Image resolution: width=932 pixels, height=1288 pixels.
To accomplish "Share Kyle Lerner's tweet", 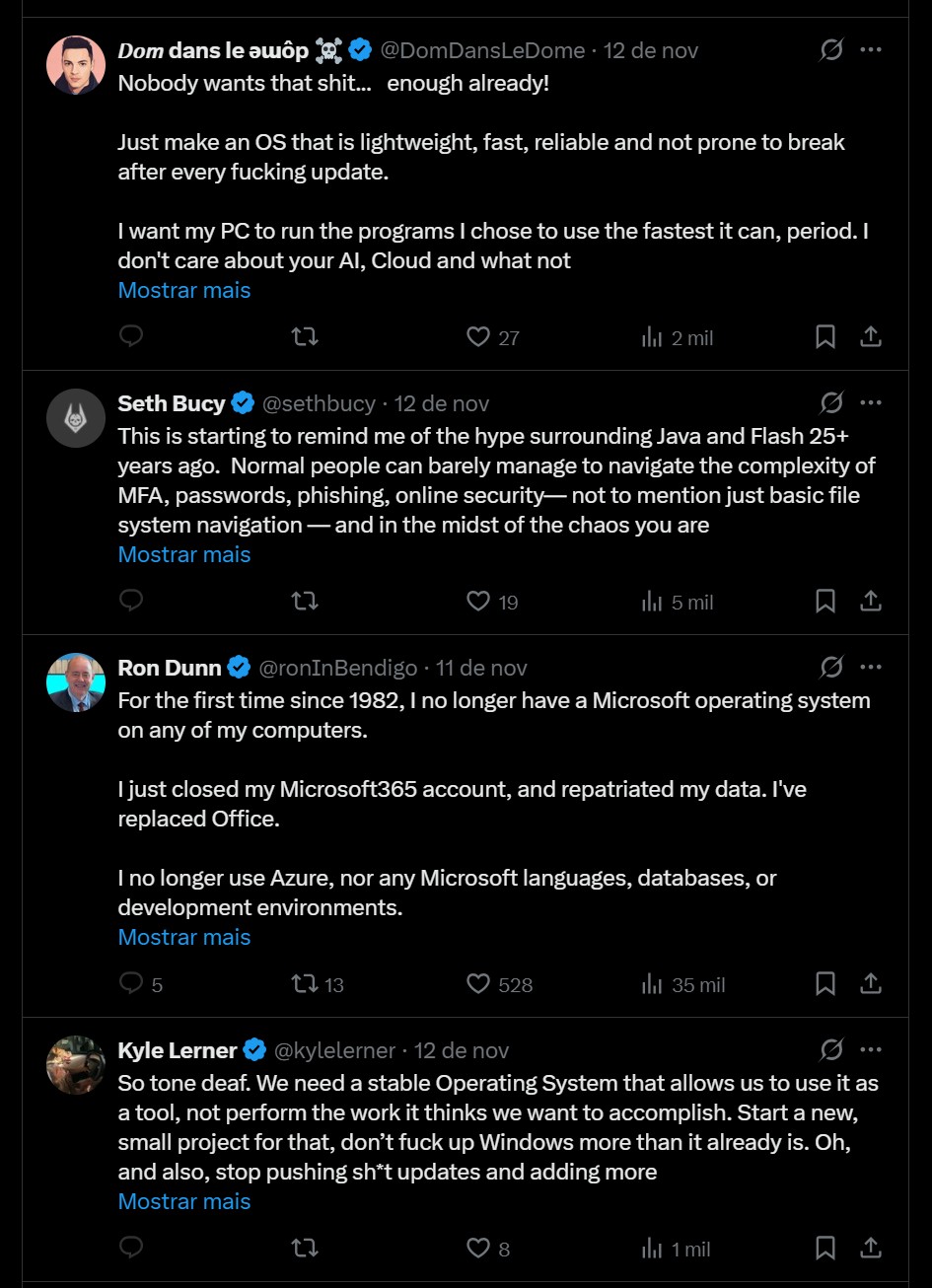I will [871, 1249].
